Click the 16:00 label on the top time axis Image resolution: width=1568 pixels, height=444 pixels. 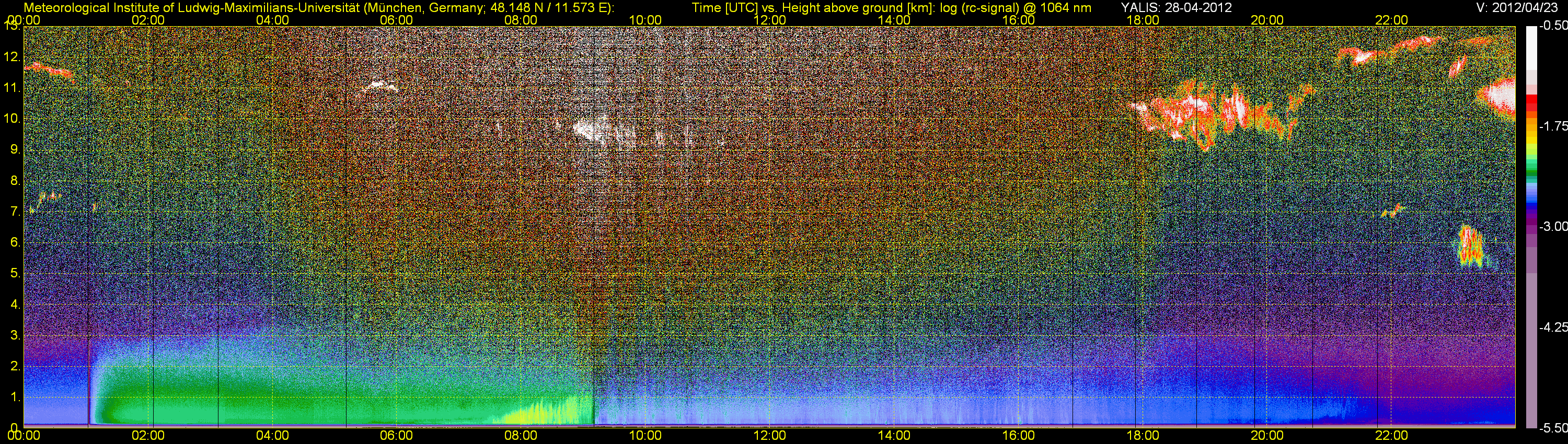point(1018,20)
